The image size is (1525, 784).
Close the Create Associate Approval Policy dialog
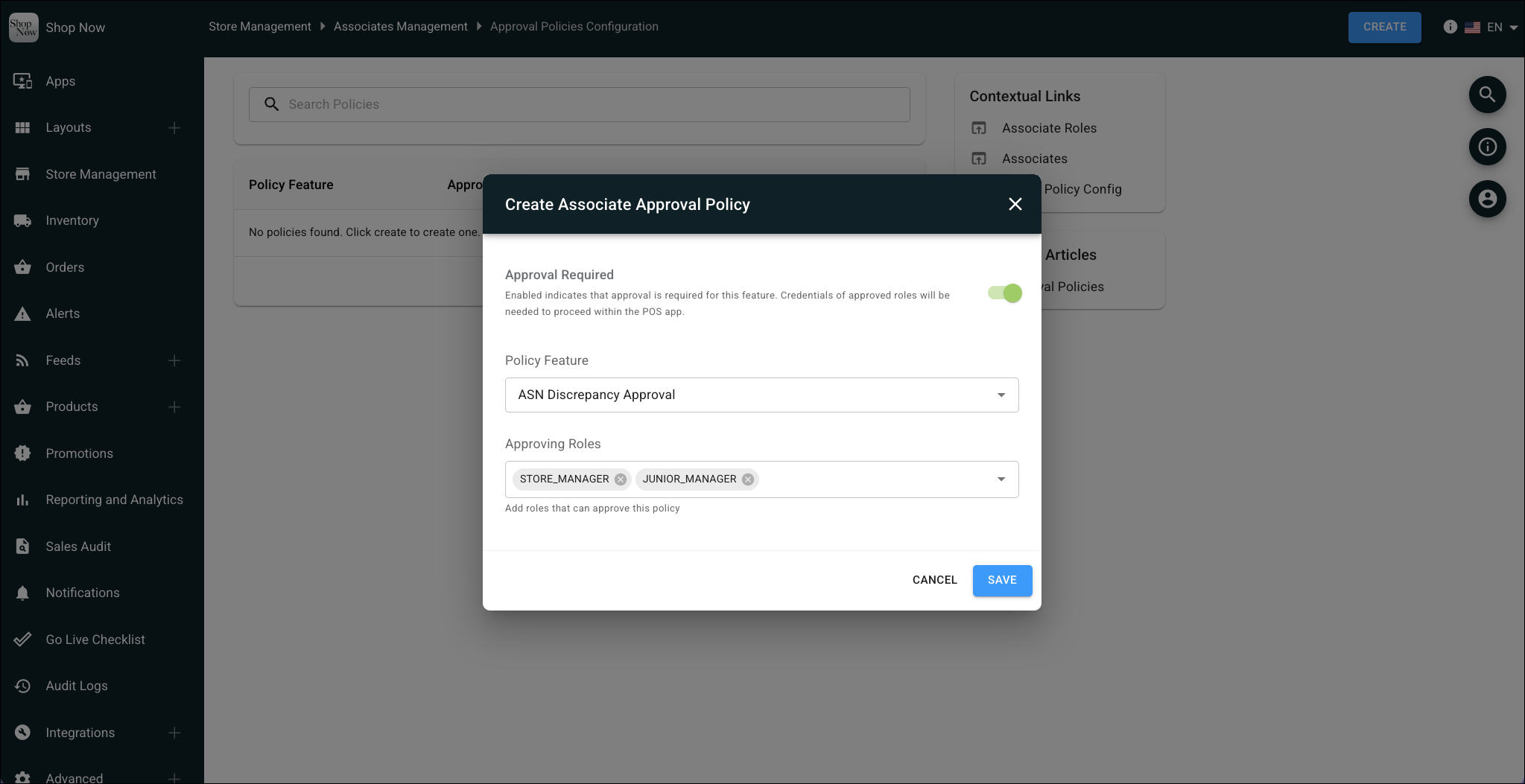pos(1015,204)
